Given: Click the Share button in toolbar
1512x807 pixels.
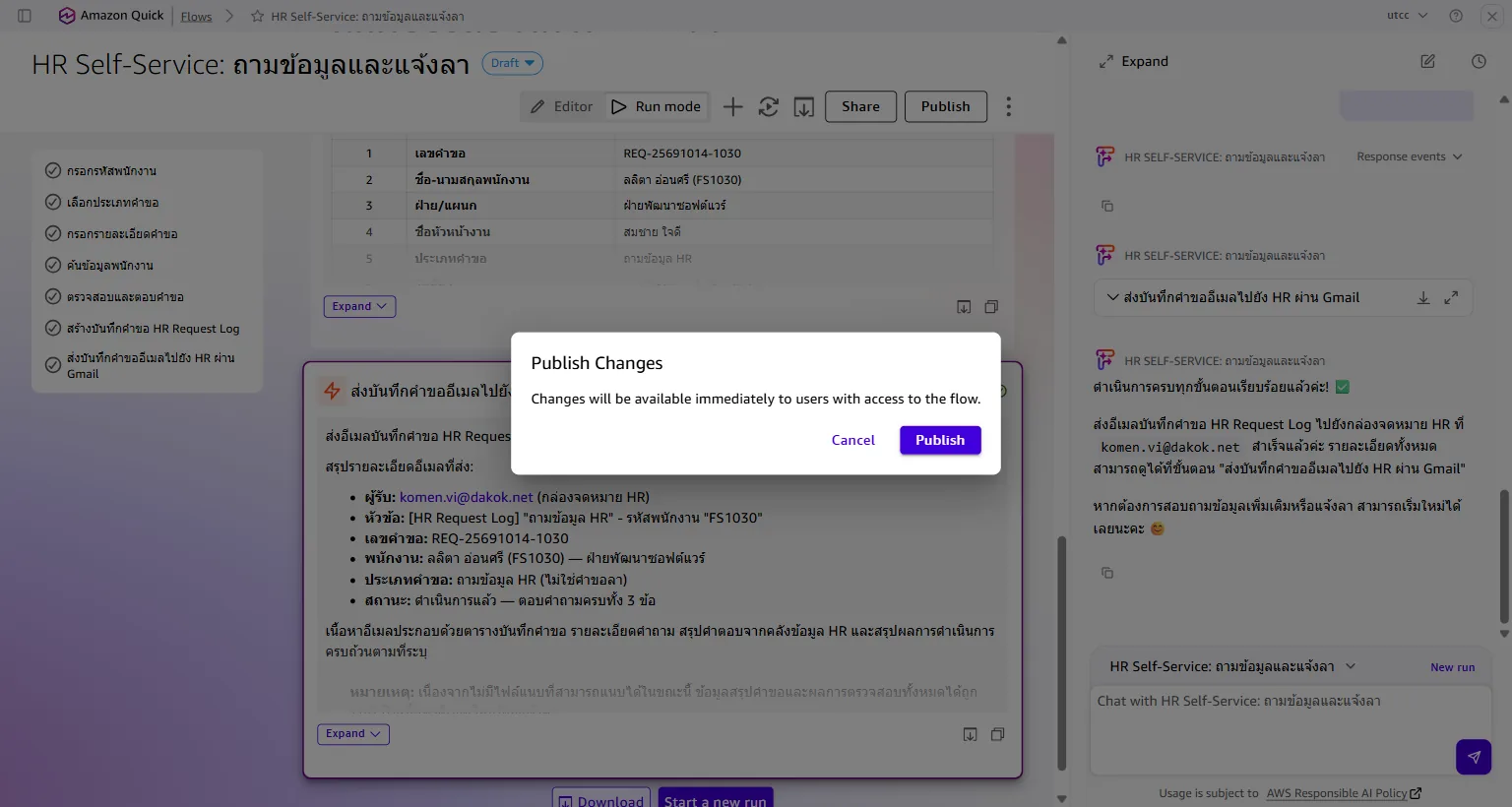Looking at the screenshot, I should pyautogui.click(x=860, y=106).
